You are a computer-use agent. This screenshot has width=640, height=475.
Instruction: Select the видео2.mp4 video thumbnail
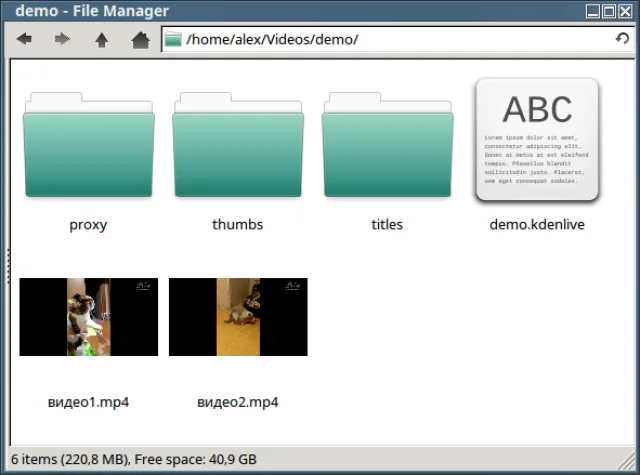(x=238, y=317)
